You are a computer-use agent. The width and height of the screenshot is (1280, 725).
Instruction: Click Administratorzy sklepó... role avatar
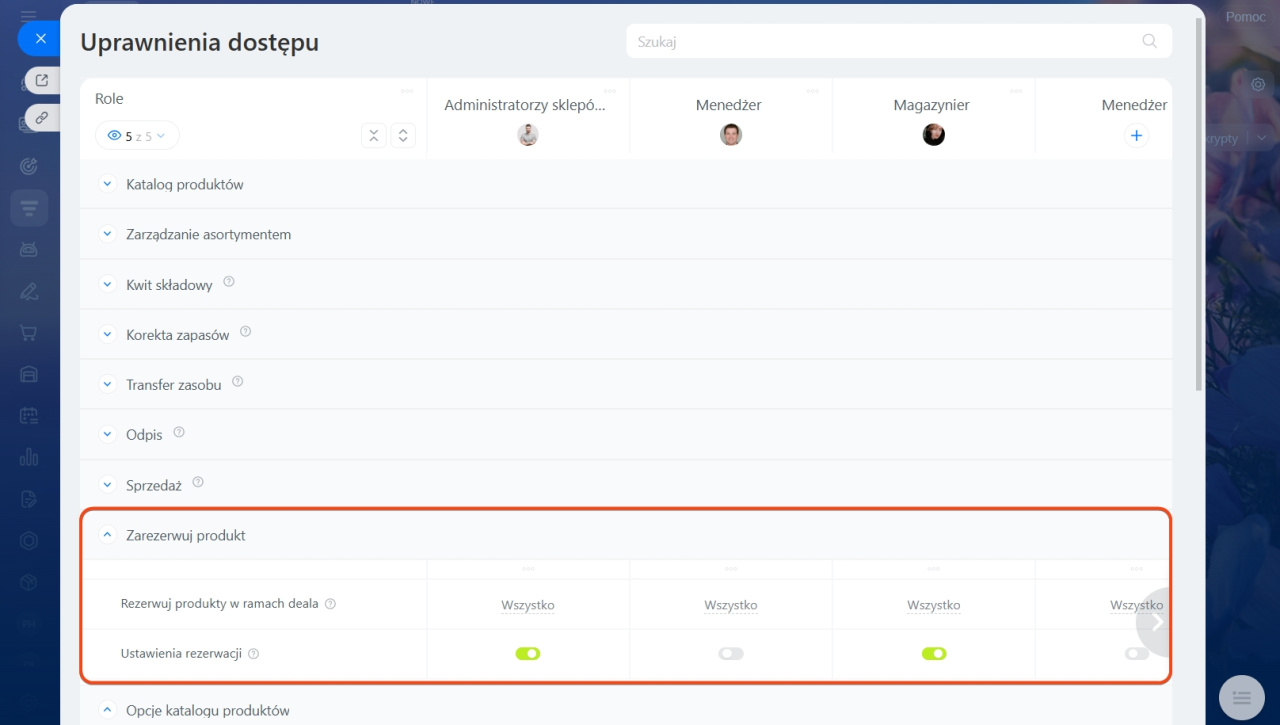528,135
